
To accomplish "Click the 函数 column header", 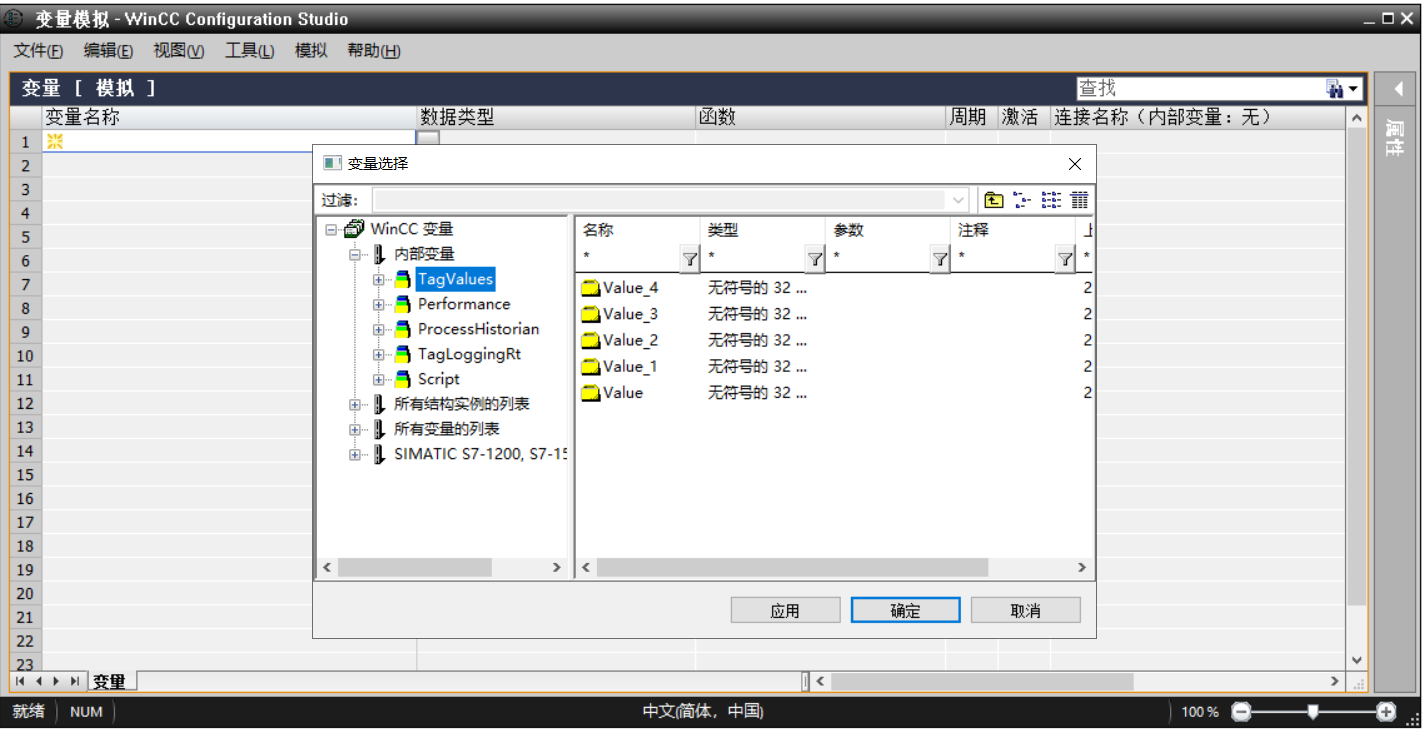I will (820, 118).
